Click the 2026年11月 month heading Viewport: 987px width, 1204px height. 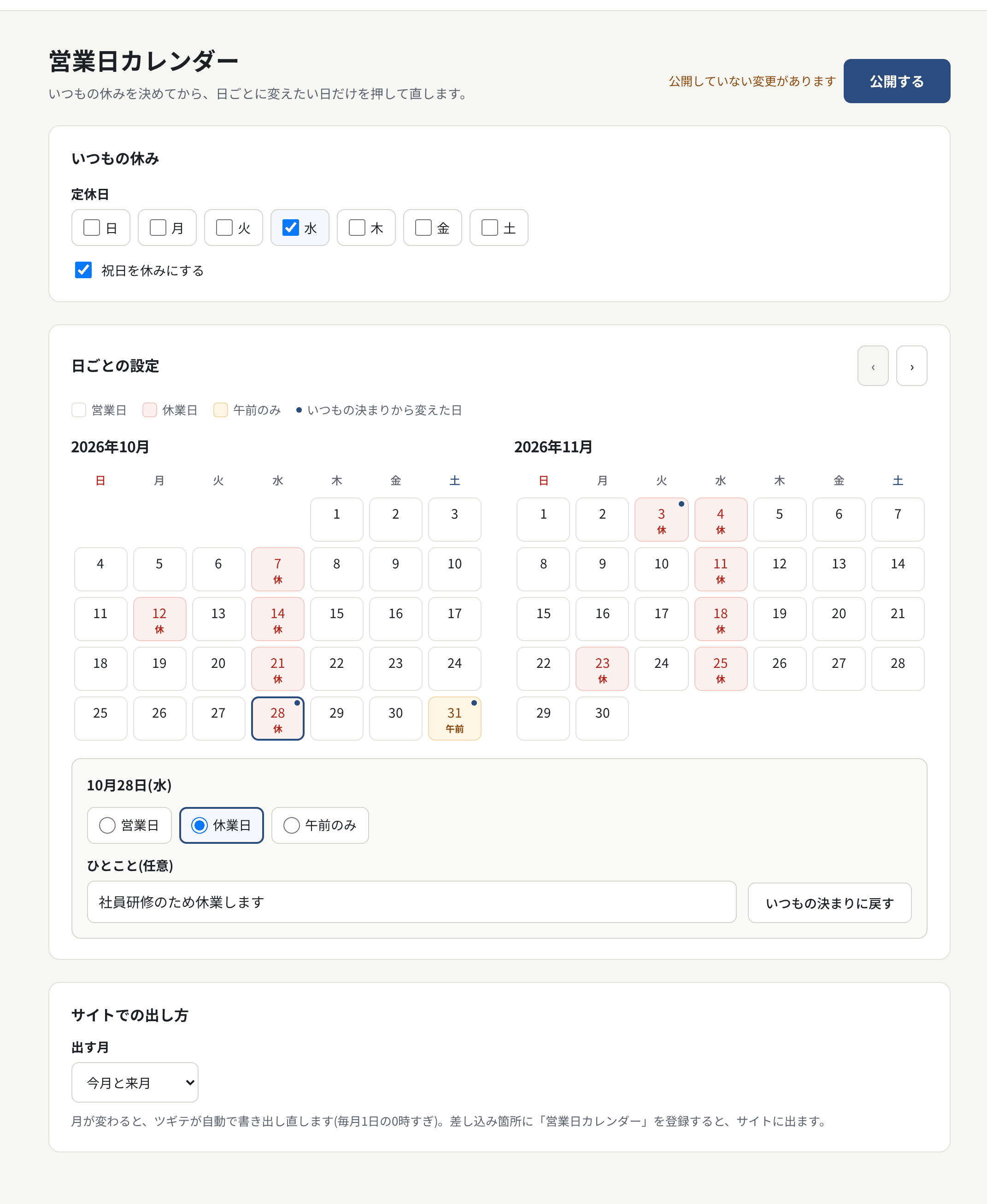coord(553,447)
